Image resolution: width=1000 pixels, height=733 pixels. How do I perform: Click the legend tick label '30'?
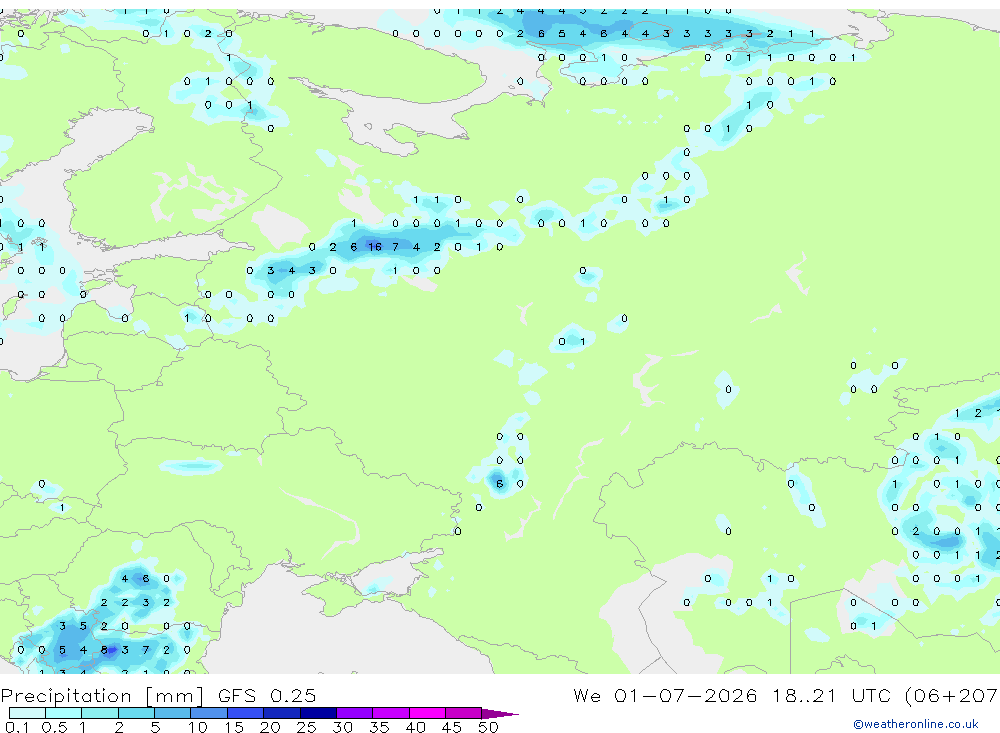pyautogui.click(x=342, y=727)
